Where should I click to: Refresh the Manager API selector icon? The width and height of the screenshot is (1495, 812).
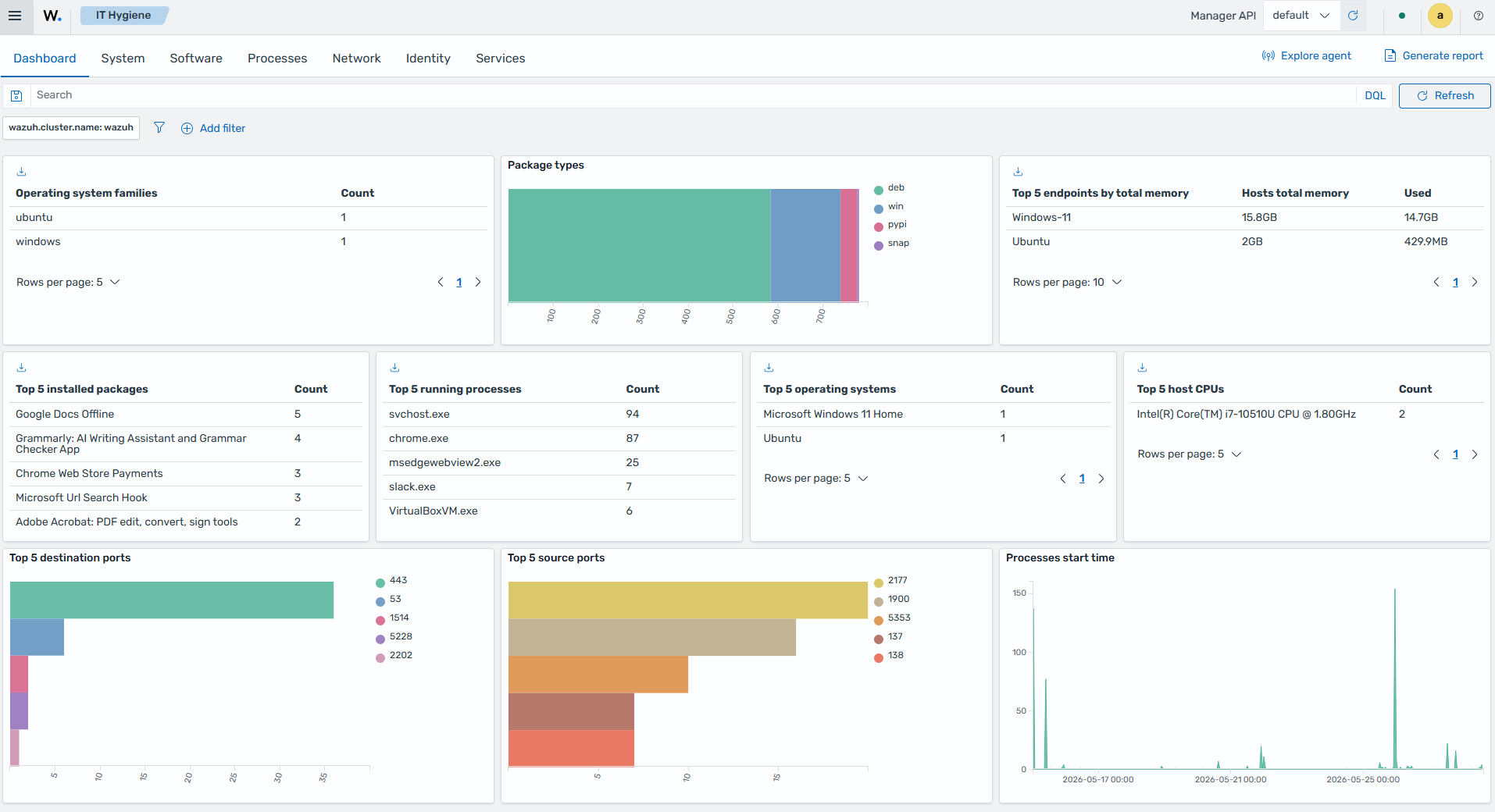click(1353, 16)
